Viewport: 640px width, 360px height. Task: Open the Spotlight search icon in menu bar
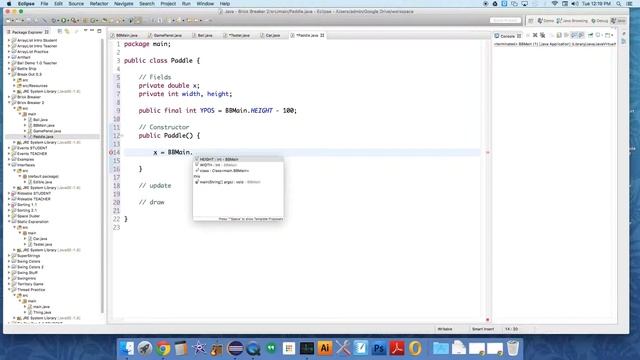[619, 4]
